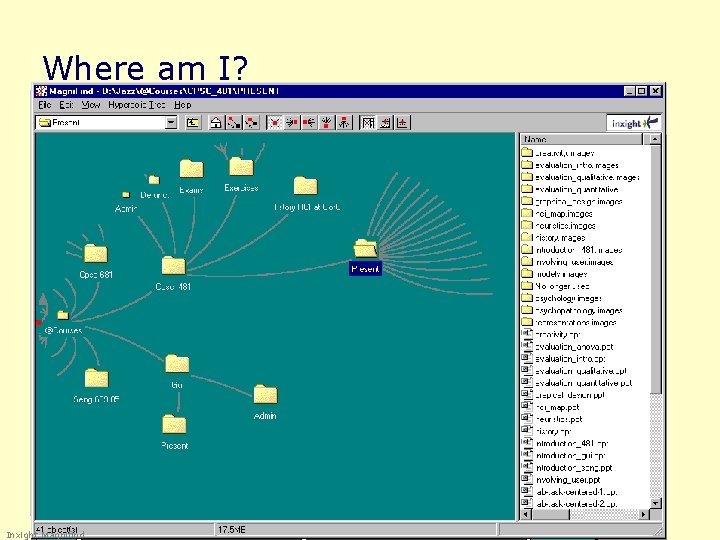Select layout icon with red node at left of branches
Viewport: 720px width, 540px height.
click(x=309, y=123)
